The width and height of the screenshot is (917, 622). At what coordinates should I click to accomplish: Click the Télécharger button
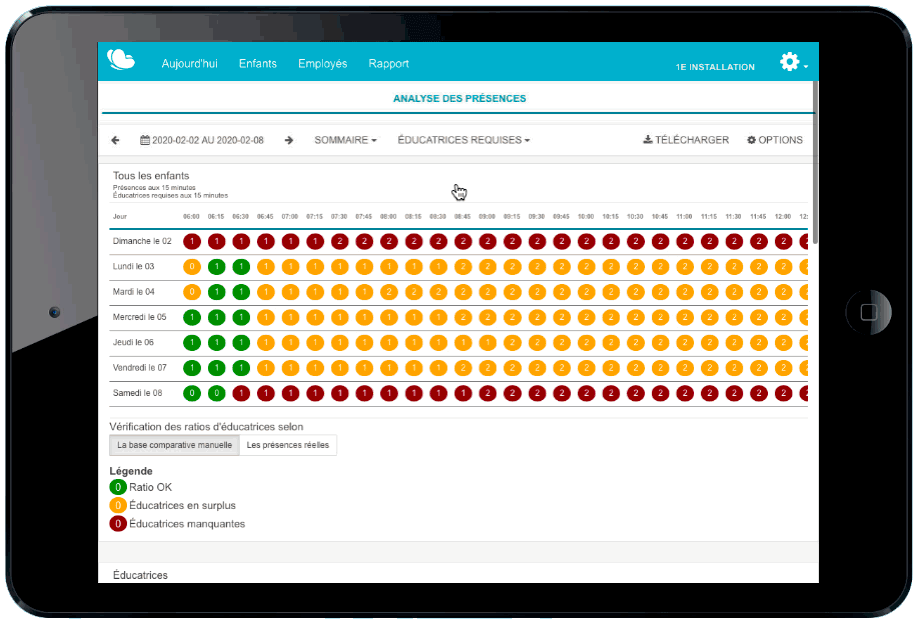(686, 140)
